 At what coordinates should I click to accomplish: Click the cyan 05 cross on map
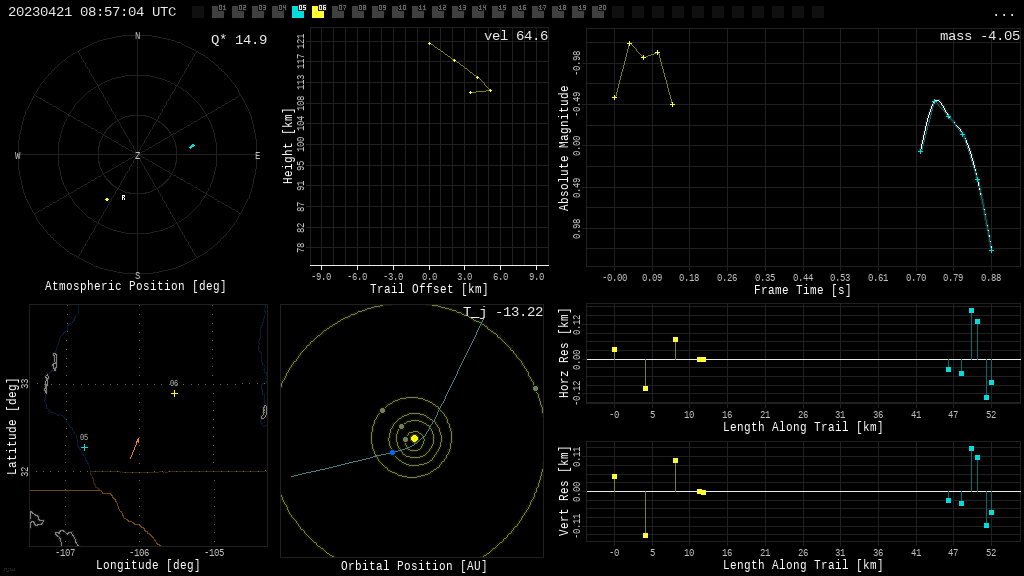(x=84, y=447)
